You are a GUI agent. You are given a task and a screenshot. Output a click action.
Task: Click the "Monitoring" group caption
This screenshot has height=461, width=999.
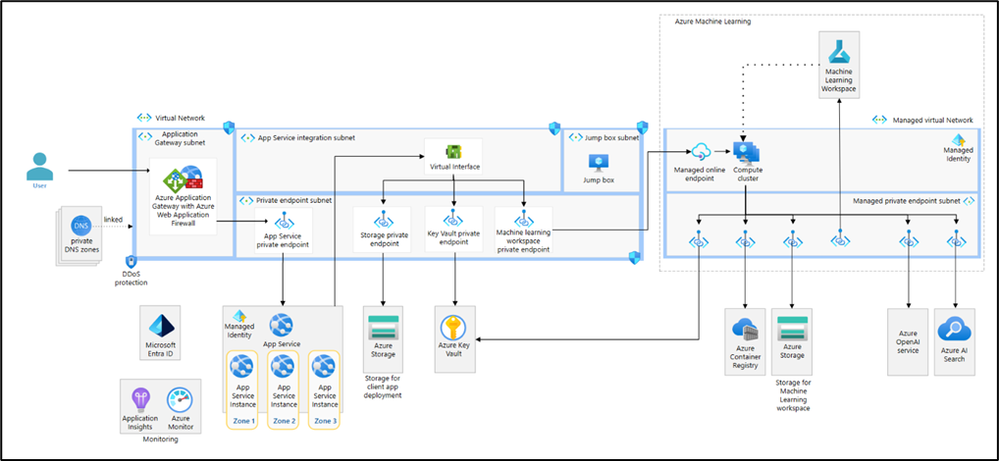[160, 439]
